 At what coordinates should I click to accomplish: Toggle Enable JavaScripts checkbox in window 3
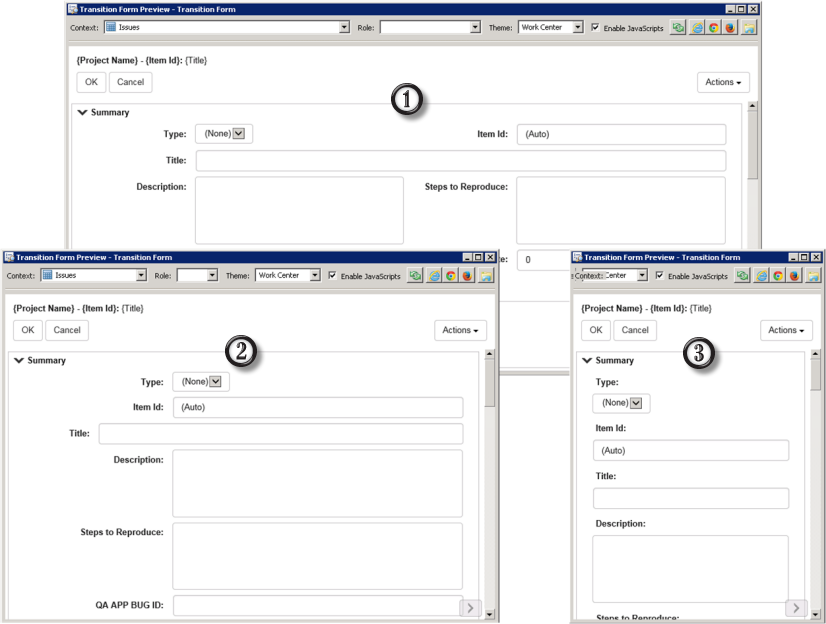pyautogui.click(x=660, y=275)
